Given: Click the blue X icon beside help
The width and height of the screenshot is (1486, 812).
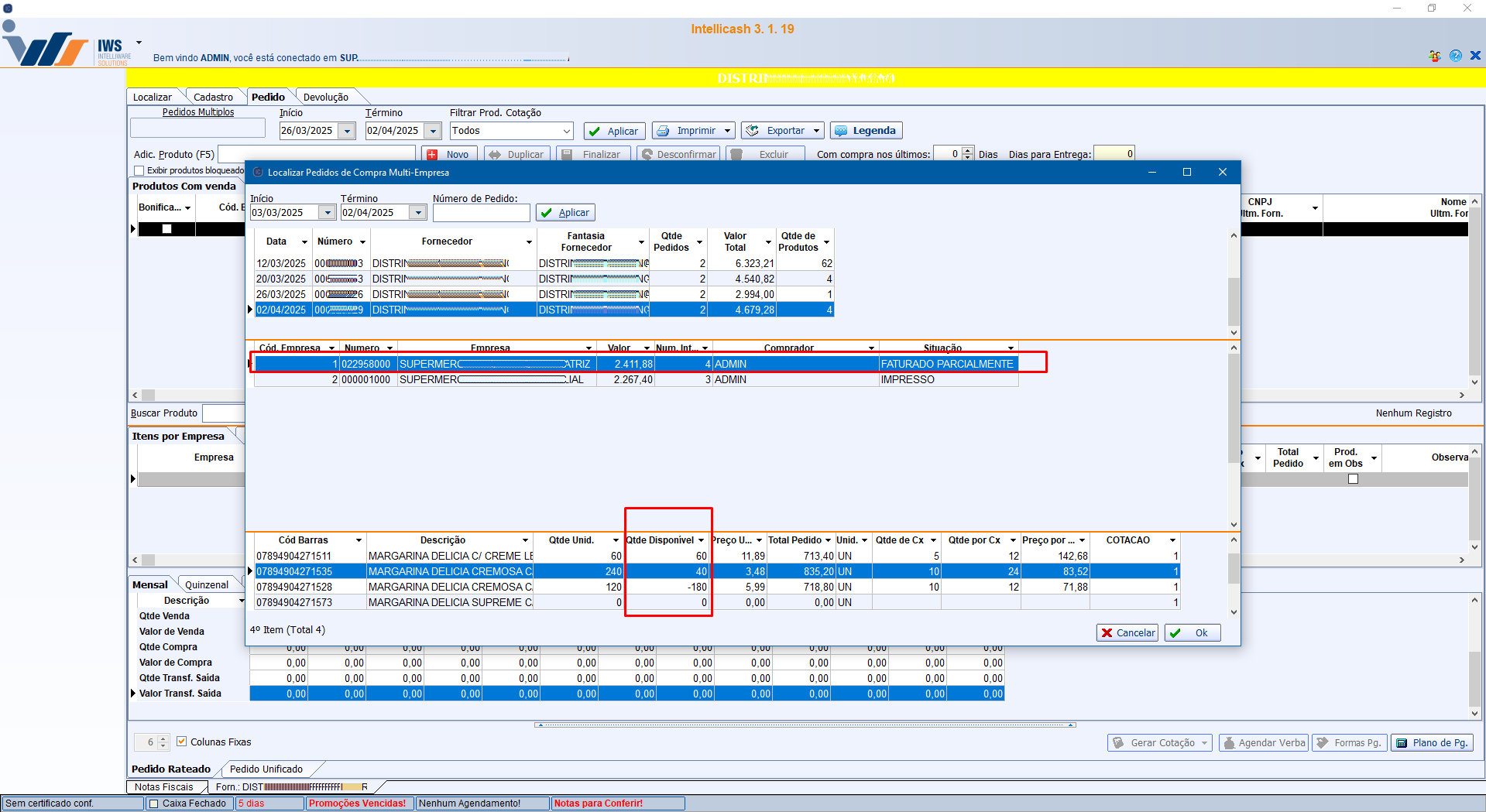Looking at the screenshot, I should pos(1475,56).
